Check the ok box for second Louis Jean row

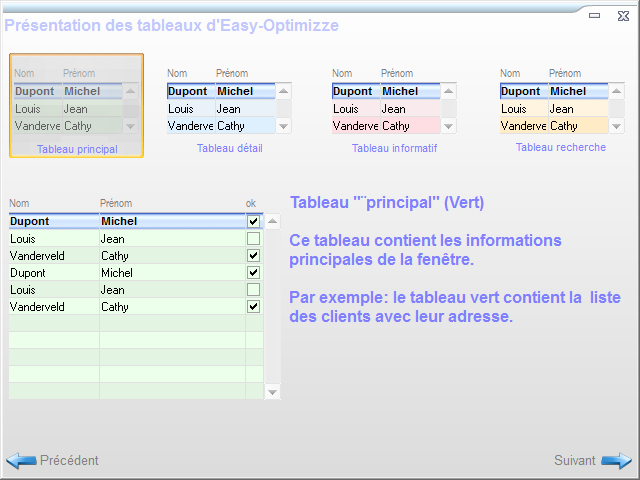[253, 289]
